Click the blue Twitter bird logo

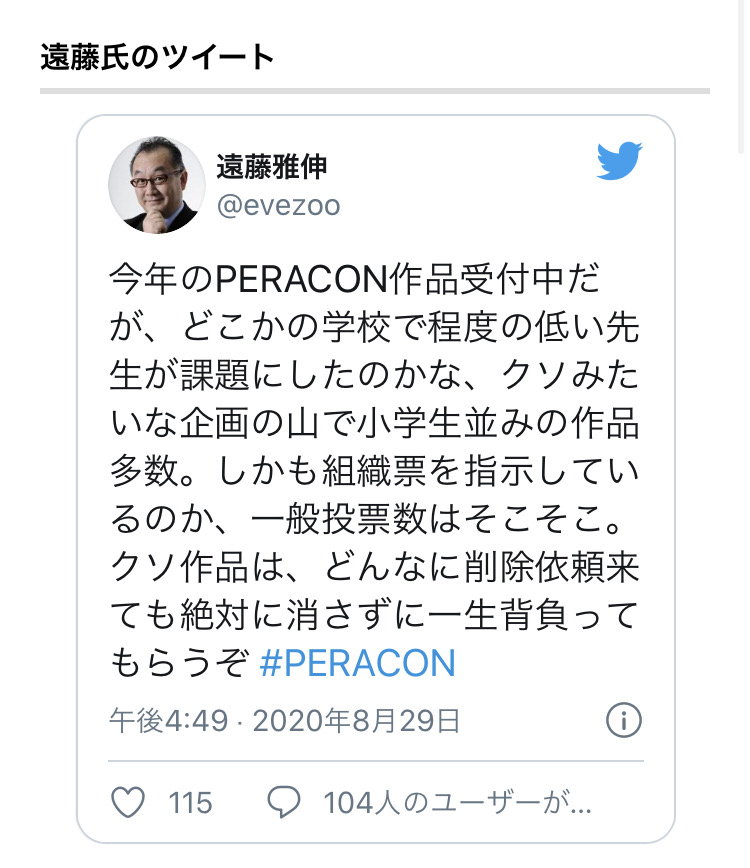pos(619,161)
